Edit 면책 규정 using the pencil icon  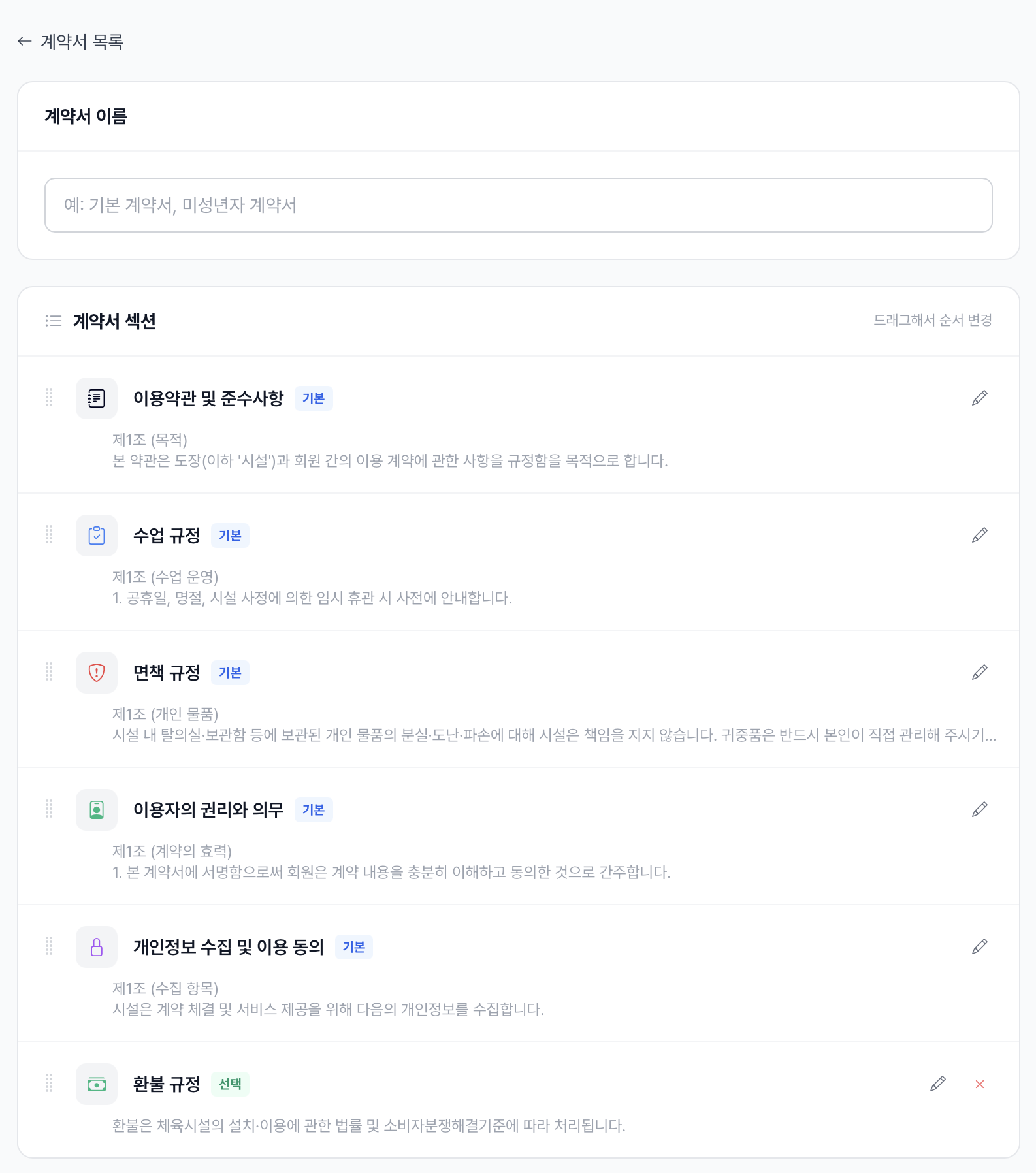click(979, 672)
